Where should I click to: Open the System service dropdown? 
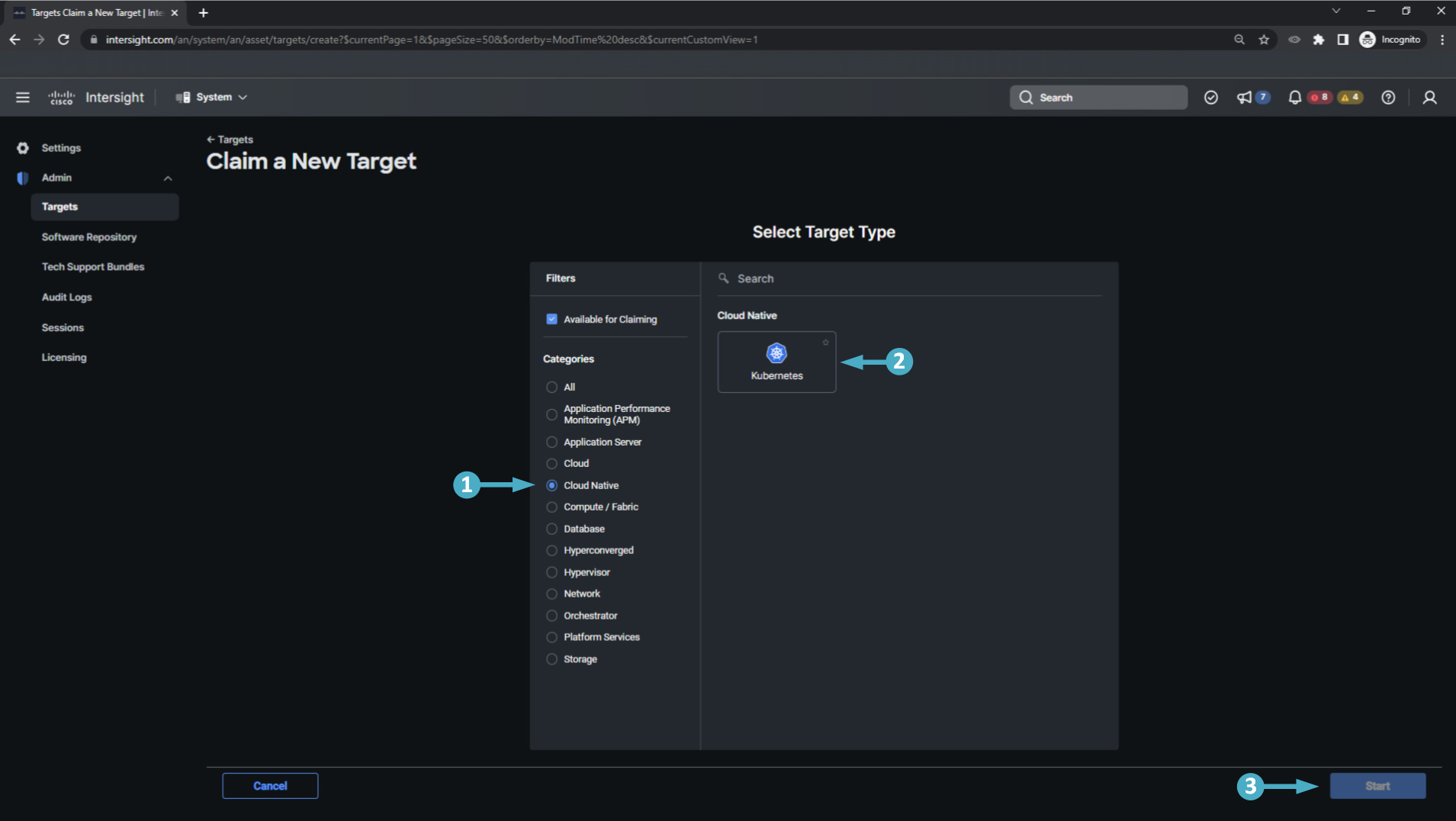tap(212, 98)
